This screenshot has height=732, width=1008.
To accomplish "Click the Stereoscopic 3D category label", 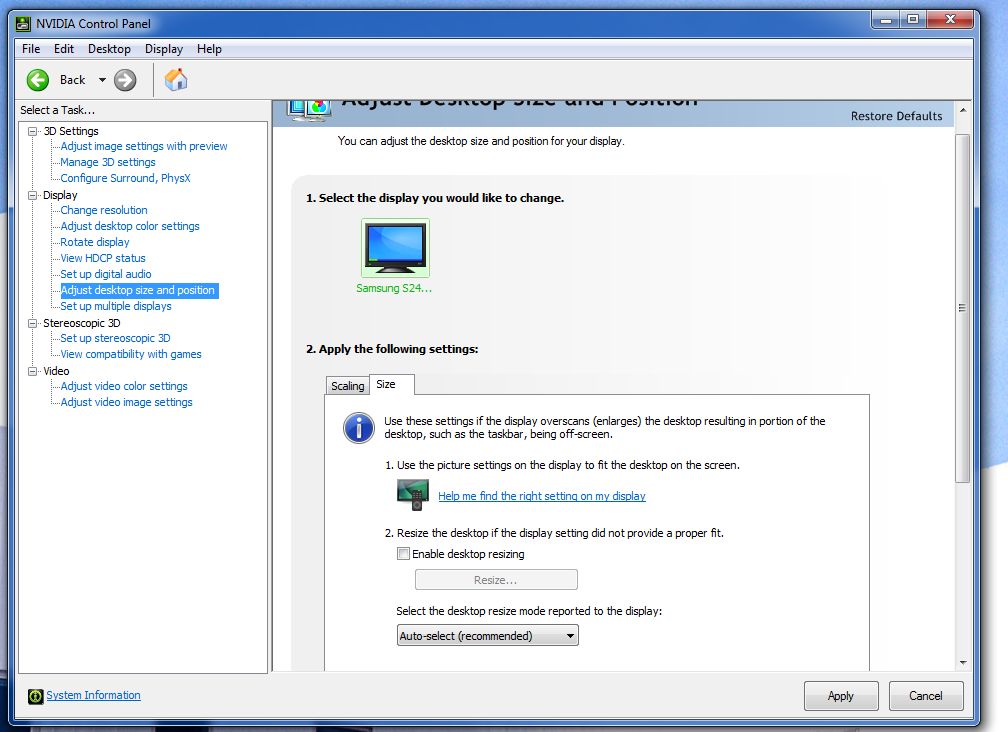I will coord(82,323).
